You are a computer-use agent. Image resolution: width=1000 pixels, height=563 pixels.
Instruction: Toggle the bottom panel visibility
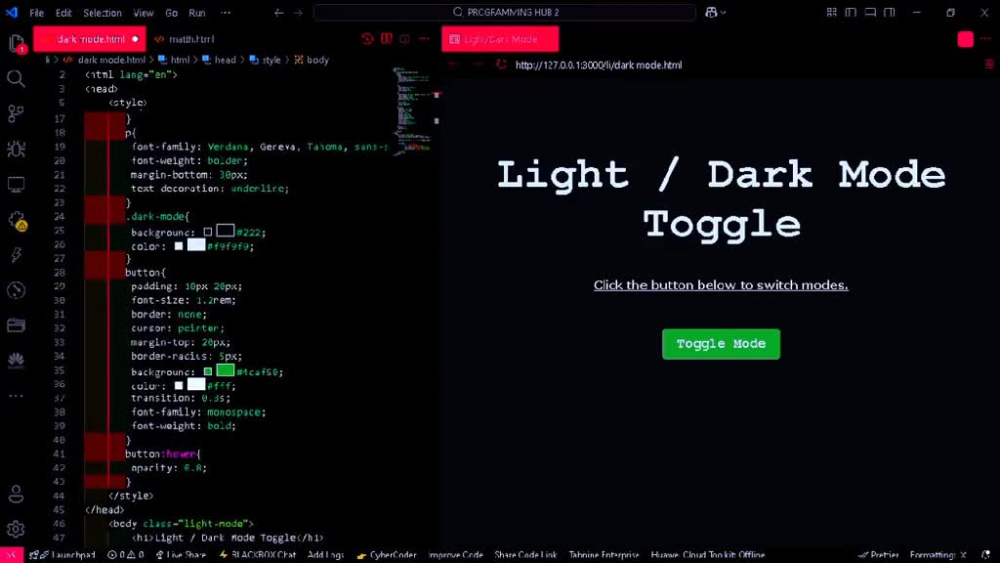click(870, 12)
